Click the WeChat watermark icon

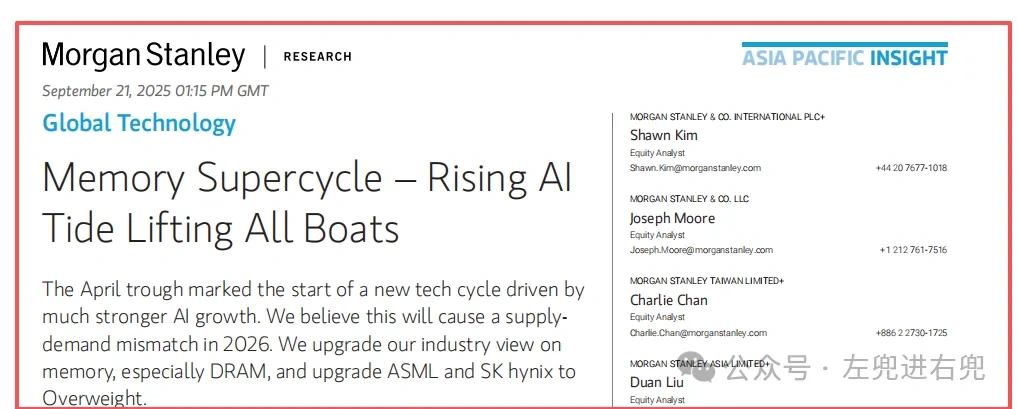(699, 367)
